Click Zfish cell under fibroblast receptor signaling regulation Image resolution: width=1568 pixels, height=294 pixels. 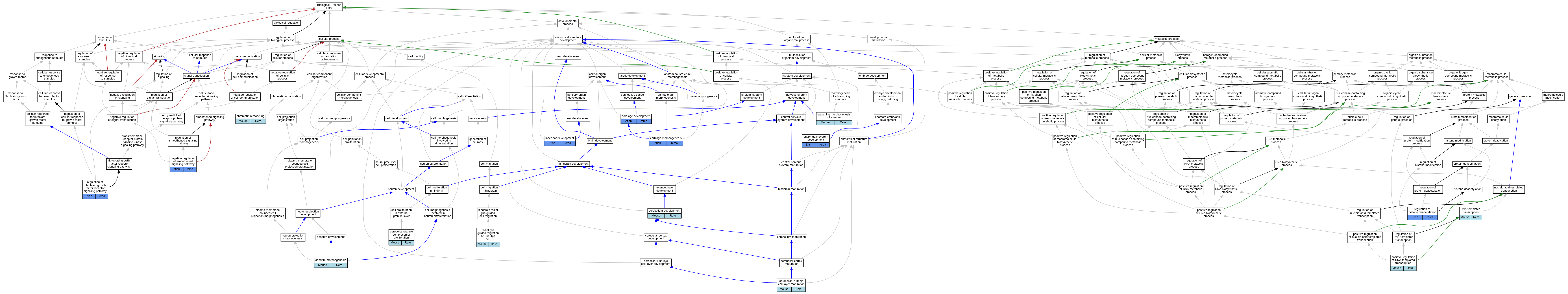pyautogui.click(x=89, y=196)
